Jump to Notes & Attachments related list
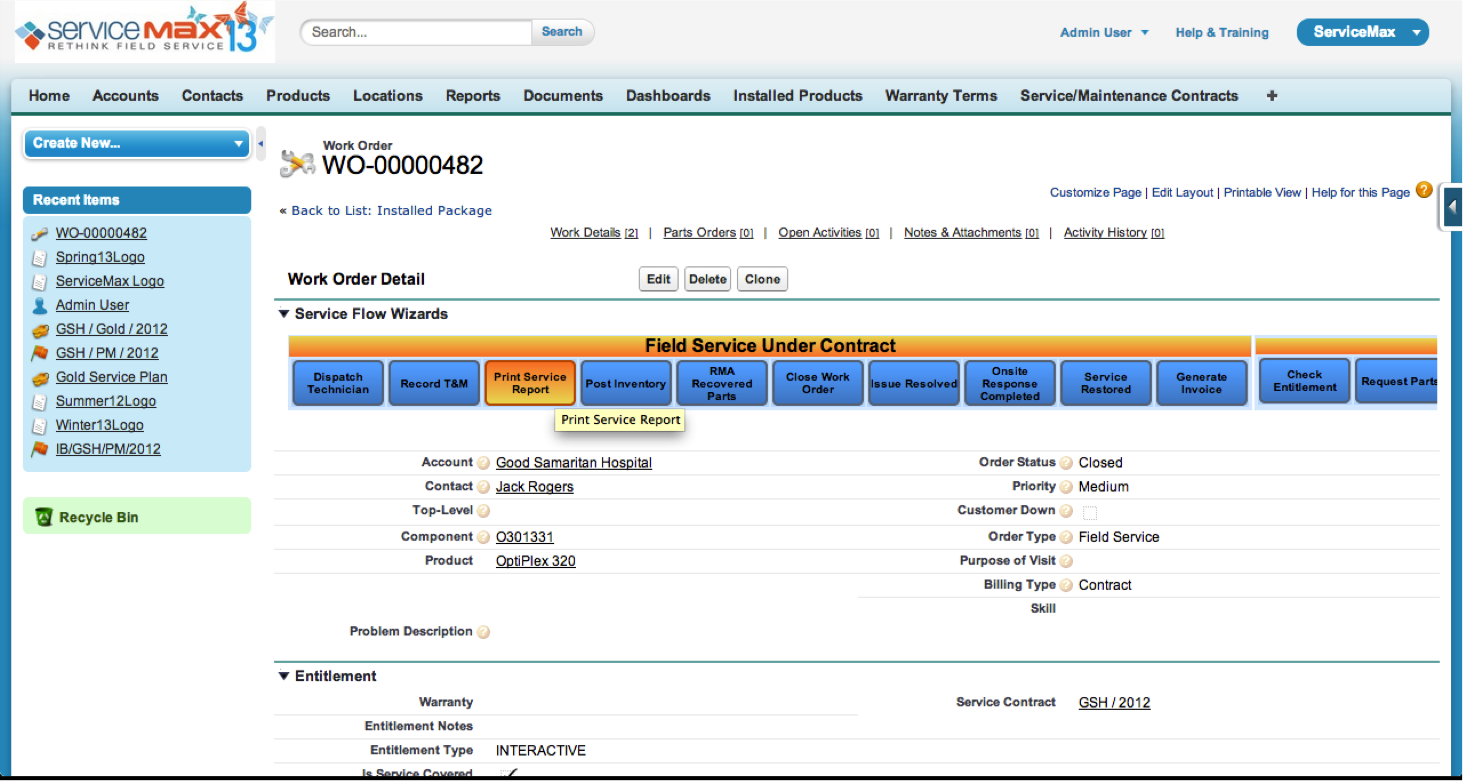1463x781 pixels. tap(971, 233)
